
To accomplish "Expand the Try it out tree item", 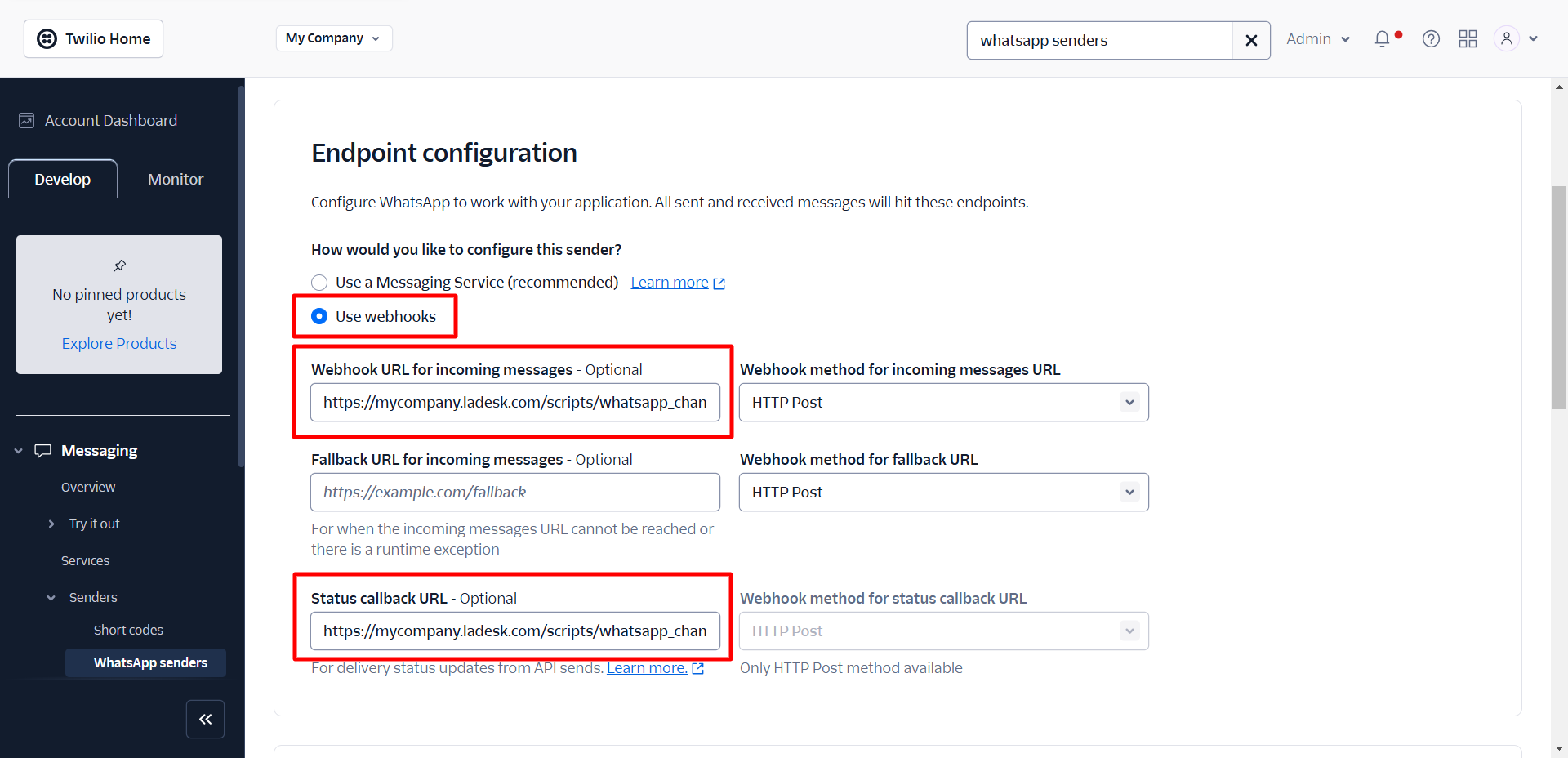I will pyautogui.click(x=51, y=524).
